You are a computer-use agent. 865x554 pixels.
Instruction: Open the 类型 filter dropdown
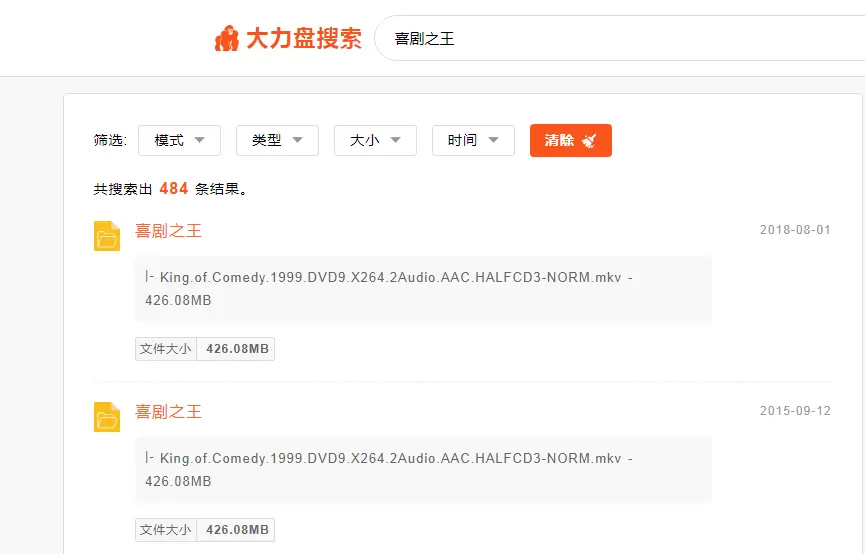[x=277, y=141]
